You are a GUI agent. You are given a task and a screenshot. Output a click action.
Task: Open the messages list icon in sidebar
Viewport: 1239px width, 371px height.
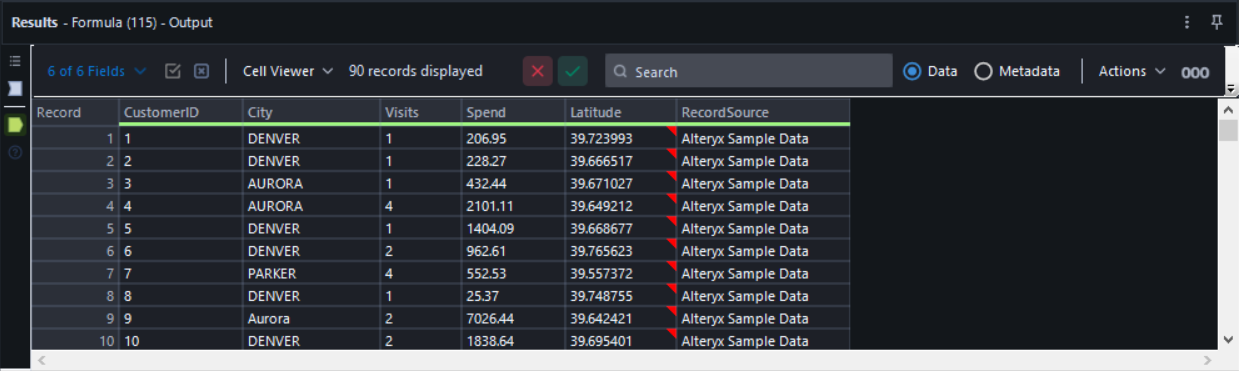coord(15,61)
